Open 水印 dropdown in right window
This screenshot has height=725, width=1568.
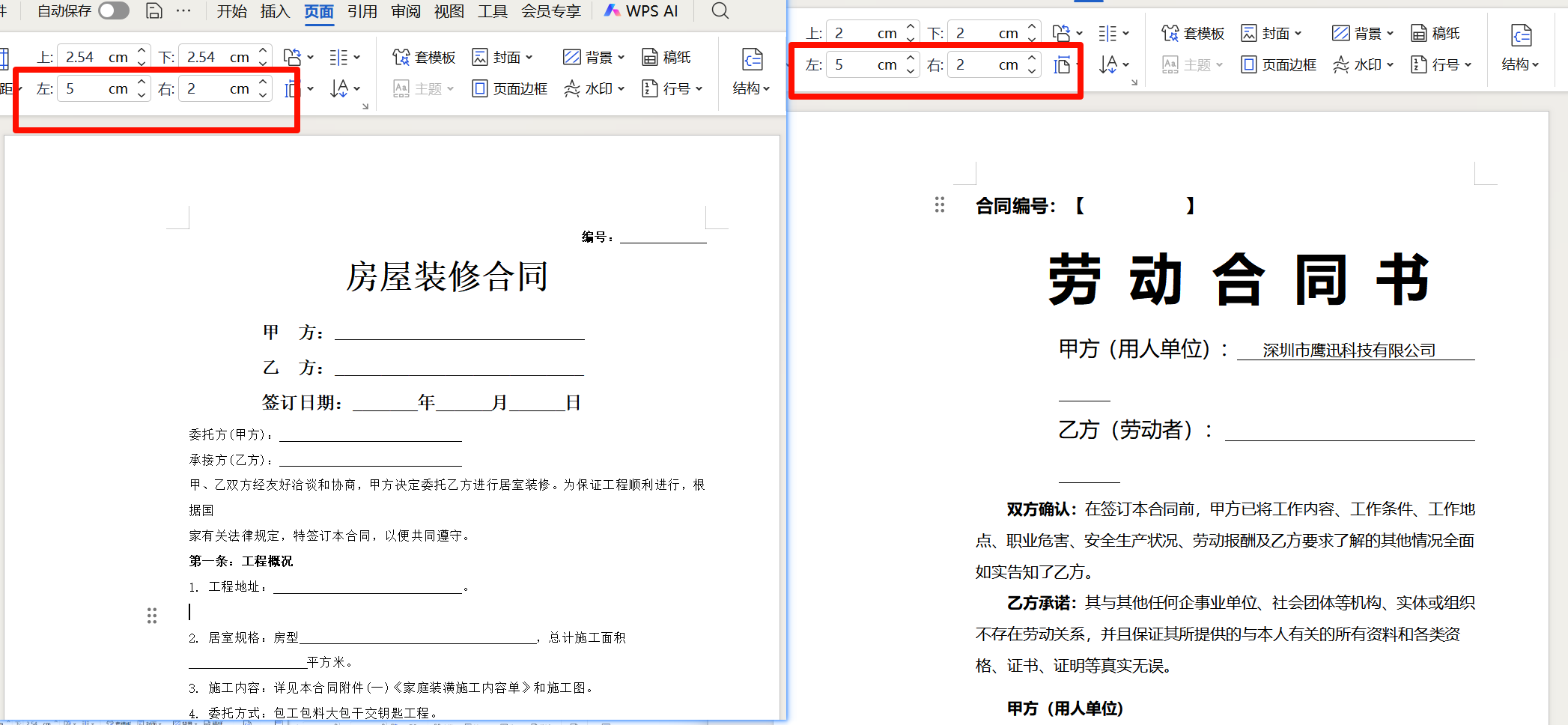pyautogui.click(x=1363, y=64)
